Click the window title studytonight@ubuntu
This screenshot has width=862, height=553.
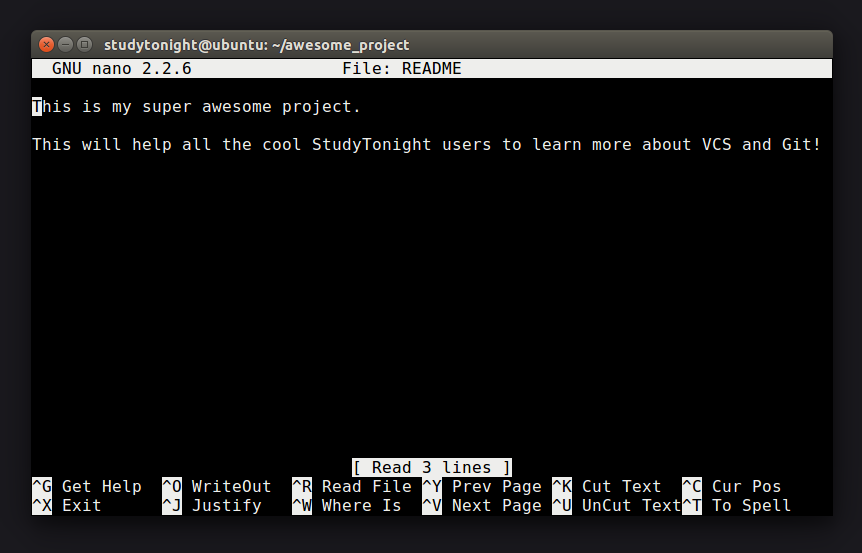point(257,45)
